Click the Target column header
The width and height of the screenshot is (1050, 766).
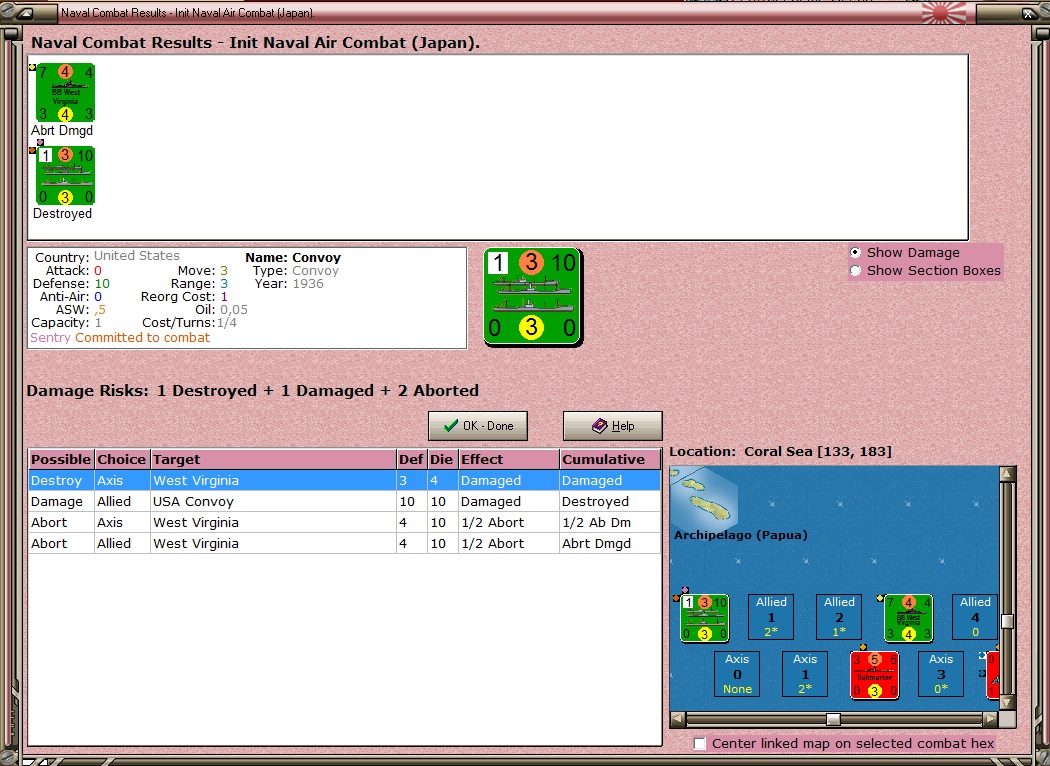pos(273,459)
